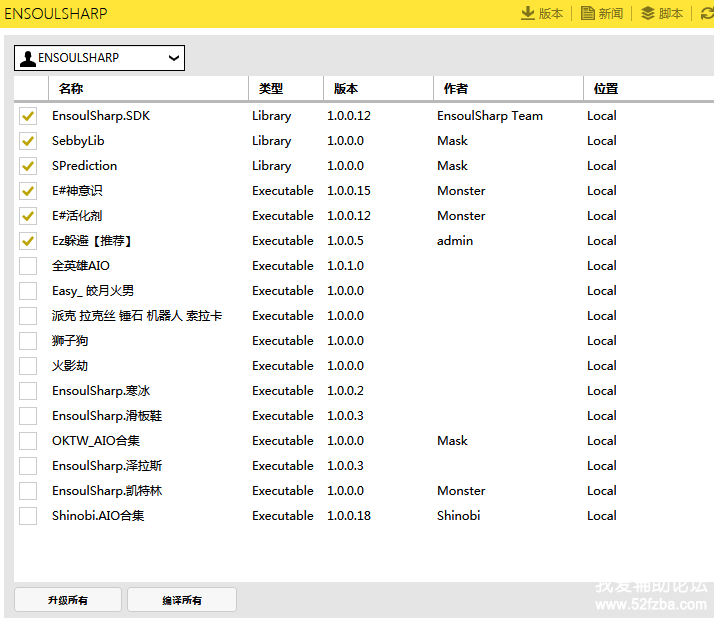Disable the SebbyLib library checkbox
Image resolution: width=714 pixels, height=618 pixels.
28,141
